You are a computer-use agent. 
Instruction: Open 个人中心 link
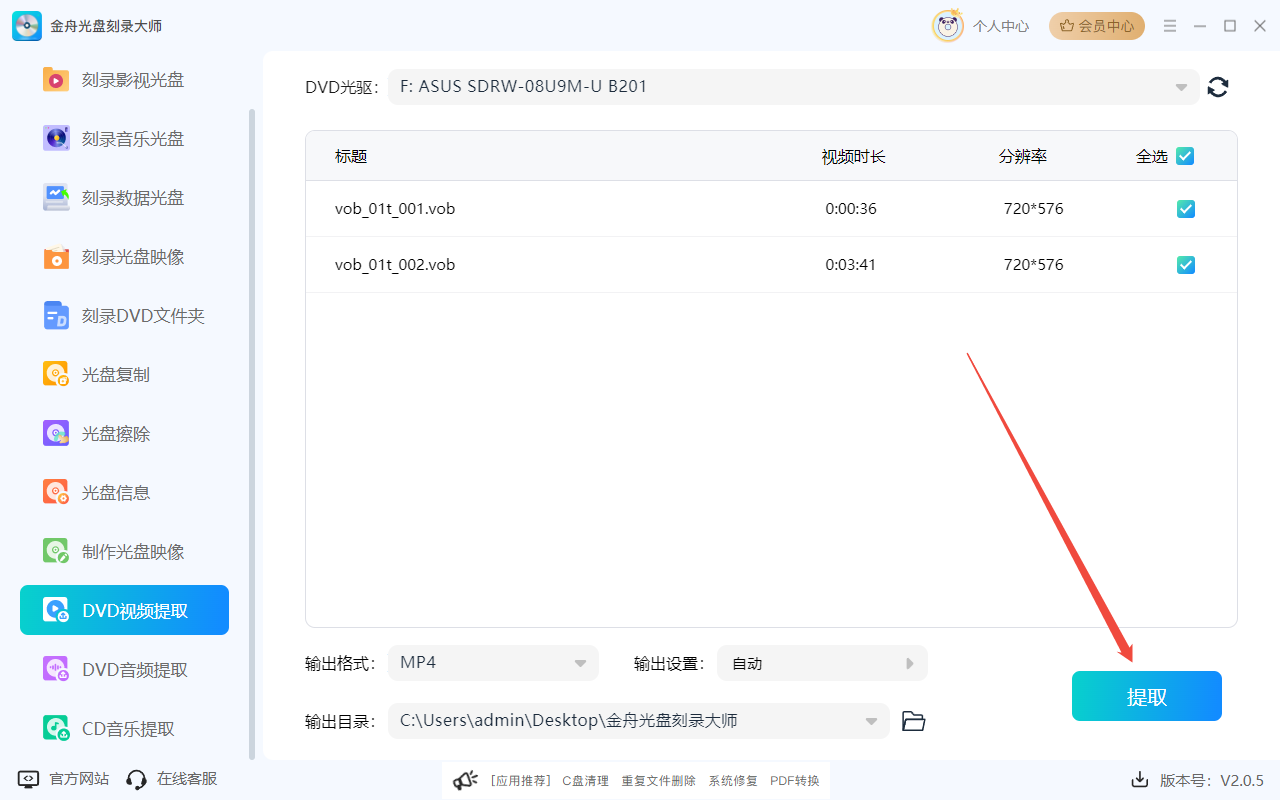[1001, 26]
